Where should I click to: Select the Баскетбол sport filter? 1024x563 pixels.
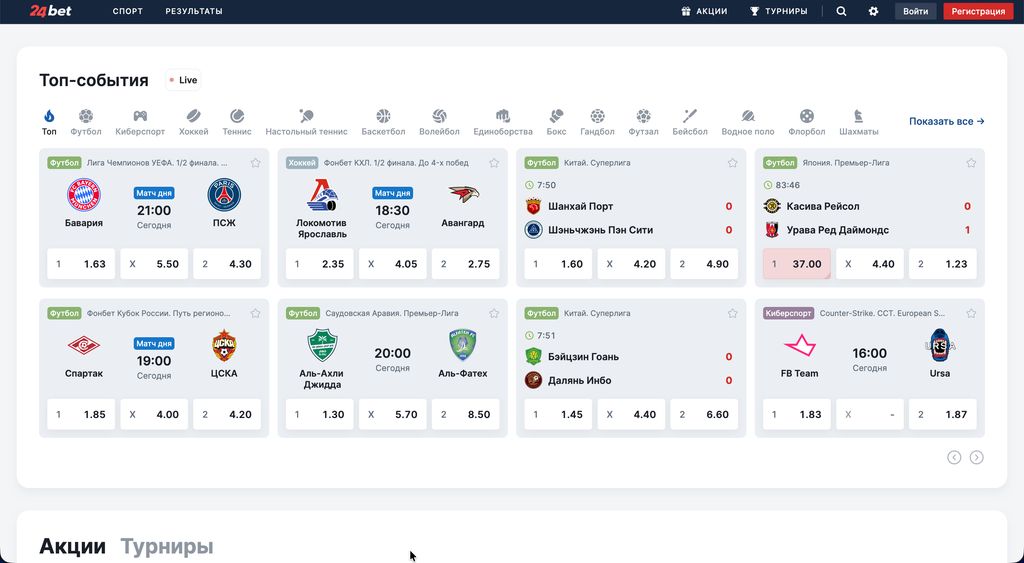coord(383,122)
